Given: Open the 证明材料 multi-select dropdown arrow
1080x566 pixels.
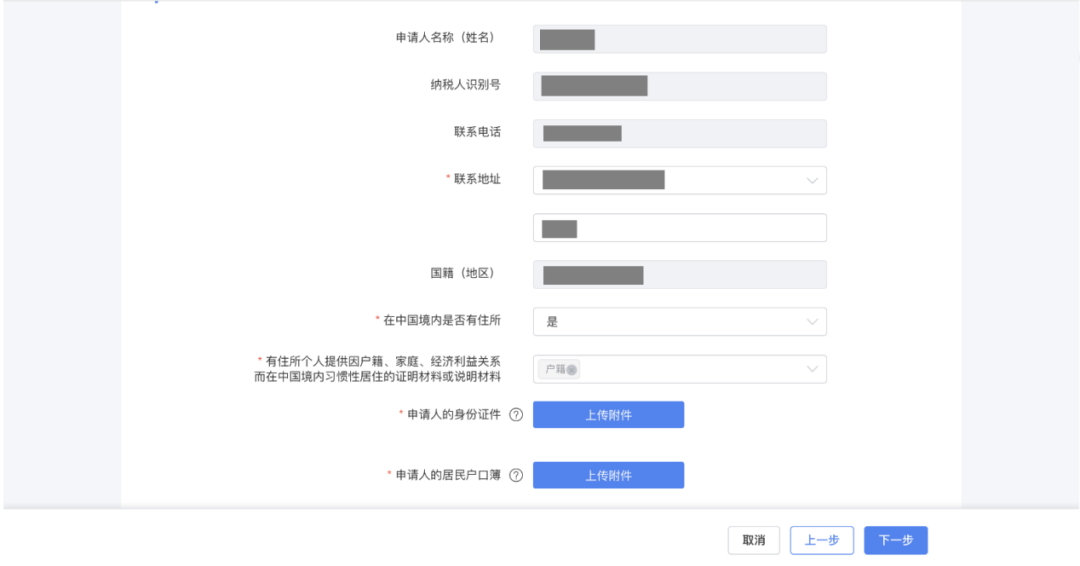Looking at the screenshot, I should point(812,370).
